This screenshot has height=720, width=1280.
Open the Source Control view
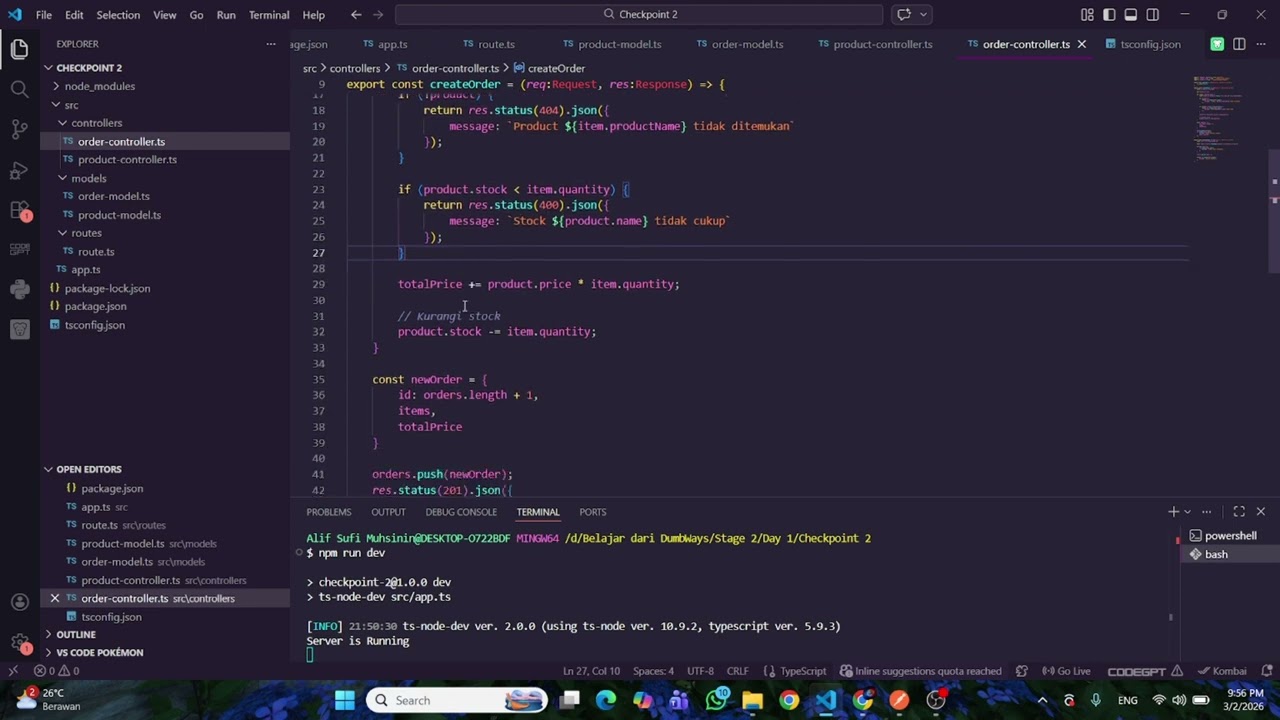[x=19, y=130]
